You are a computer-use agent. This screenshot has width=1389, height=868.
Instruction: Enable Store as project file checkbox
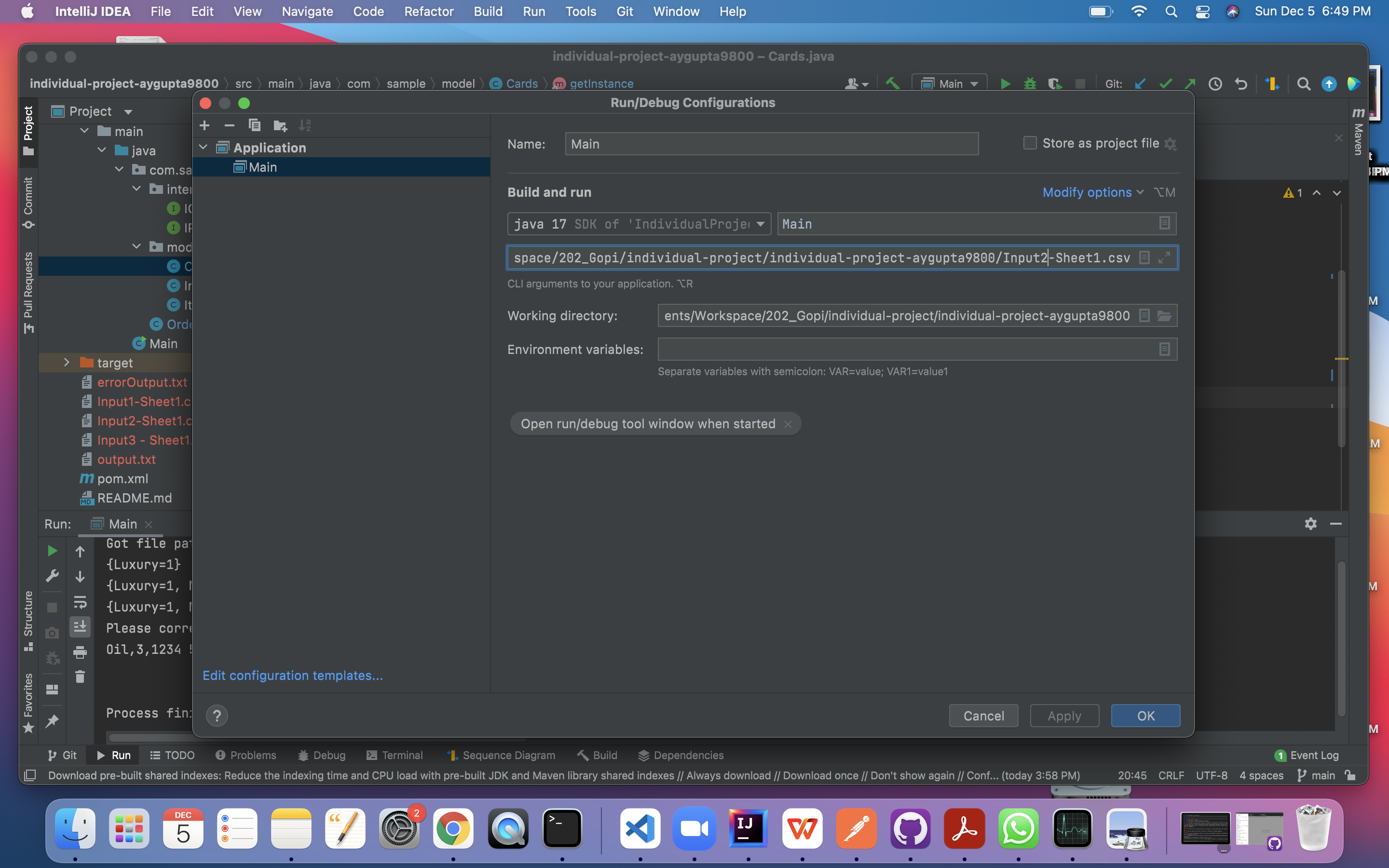(1030, 143)
